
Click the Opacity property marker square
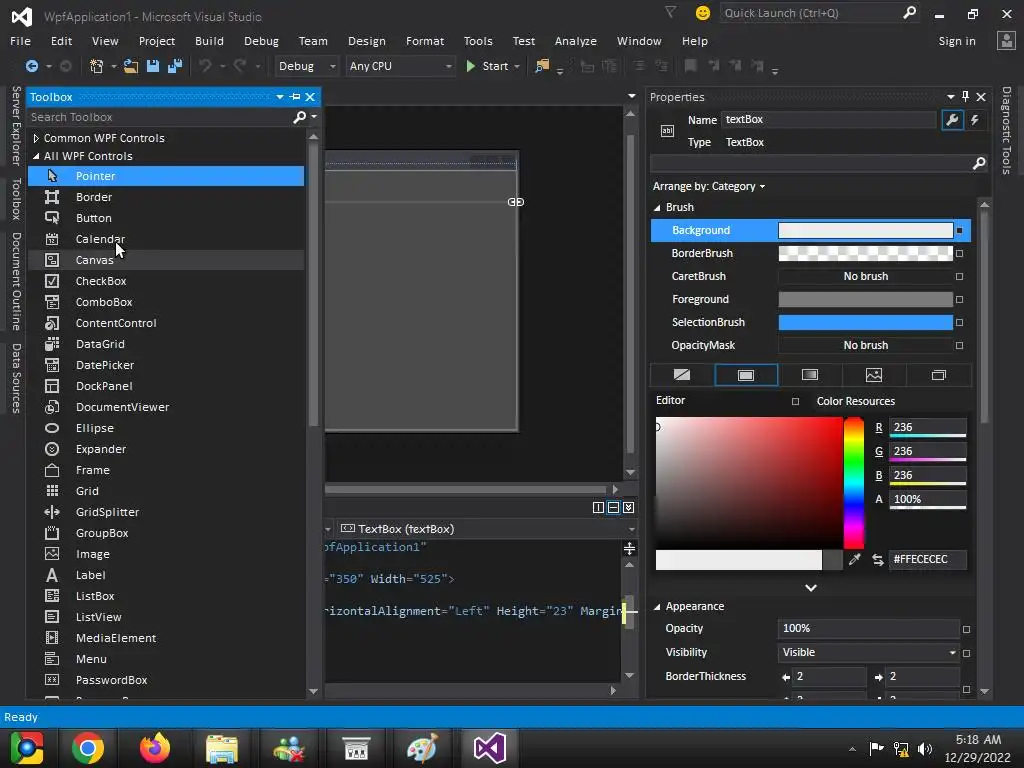point(967,630)
